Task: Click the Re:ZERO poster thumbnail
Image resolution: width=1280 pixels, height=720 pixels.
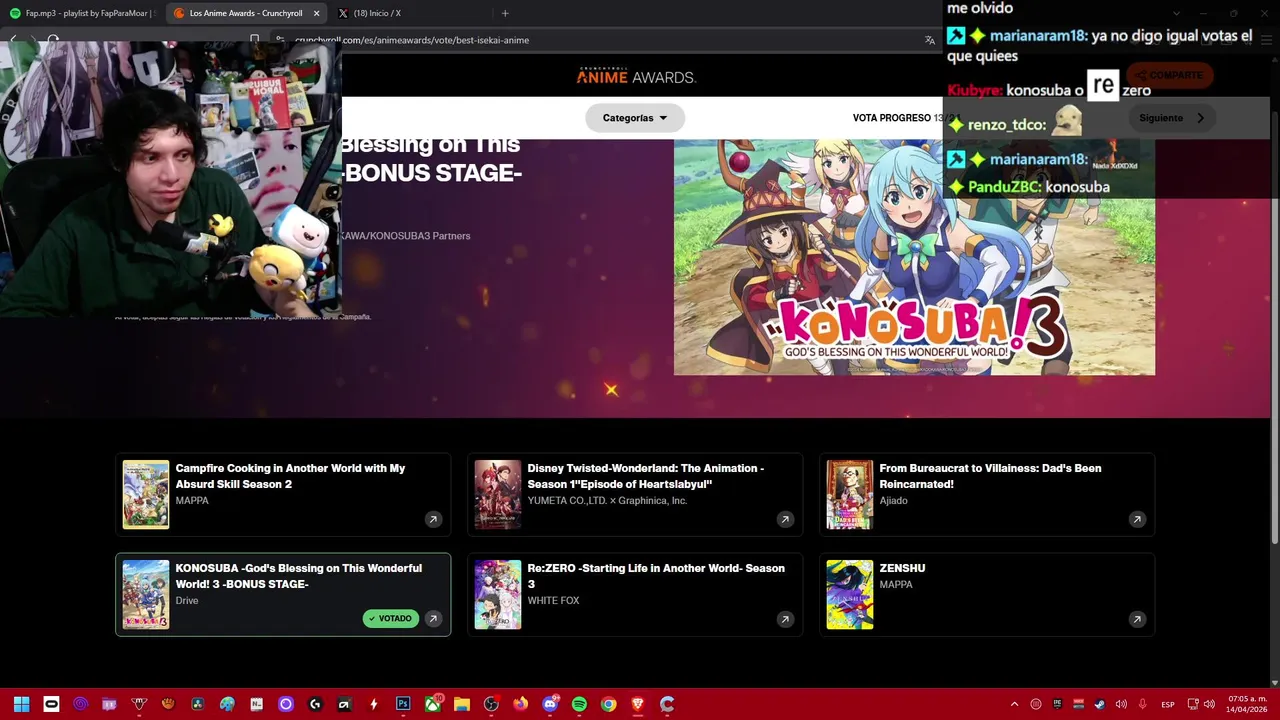Action: [x=498, y=594]
